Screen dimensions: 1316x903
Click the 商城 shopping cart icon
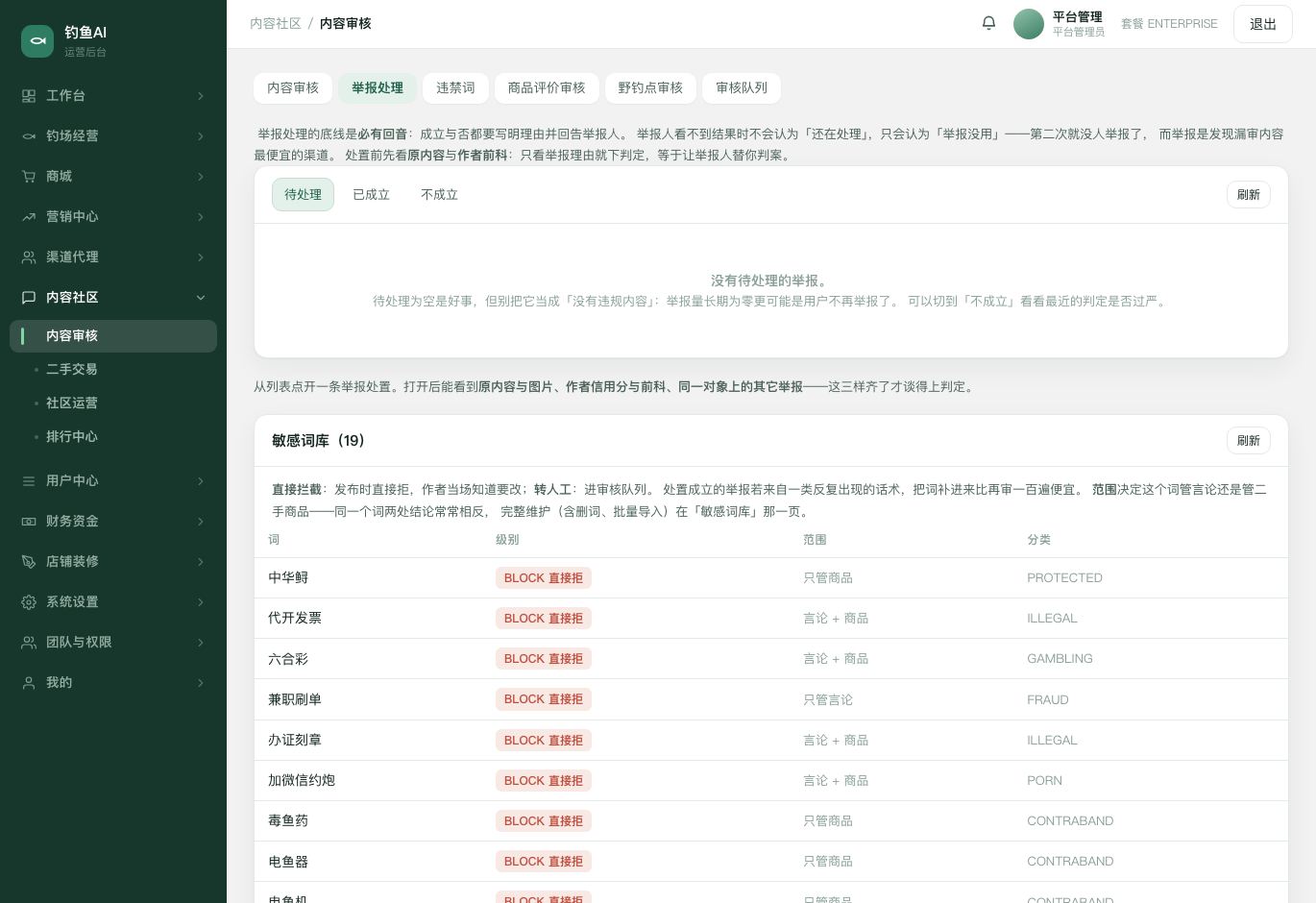click(x=29, y=177)
